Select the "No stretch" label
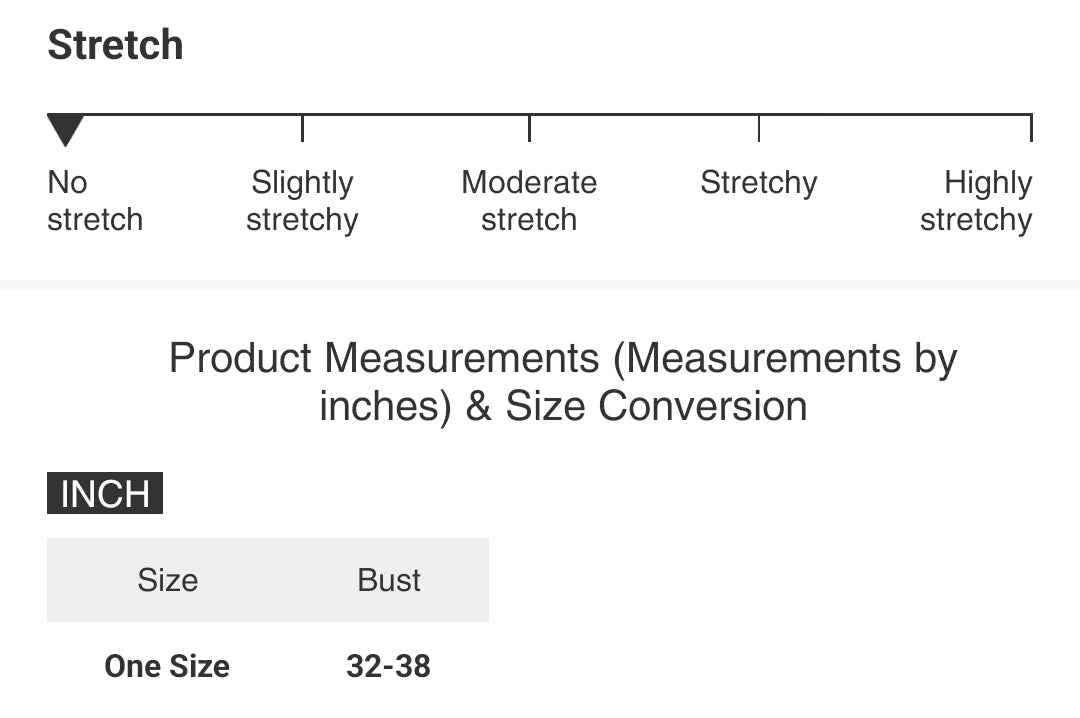Viewport: 1080px width, 718px height. click(x=95, y=201)
